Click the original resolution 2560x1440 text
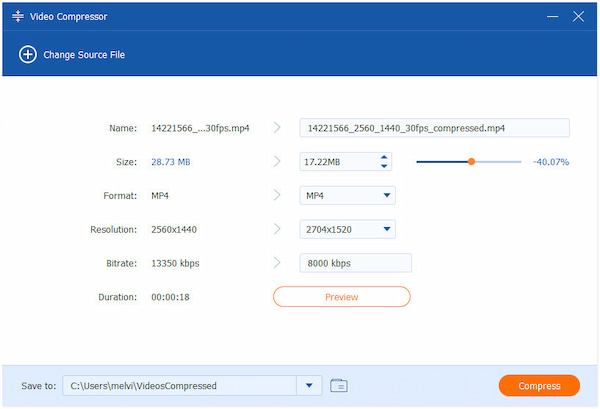The image size is (600, 409). point(174,229)
